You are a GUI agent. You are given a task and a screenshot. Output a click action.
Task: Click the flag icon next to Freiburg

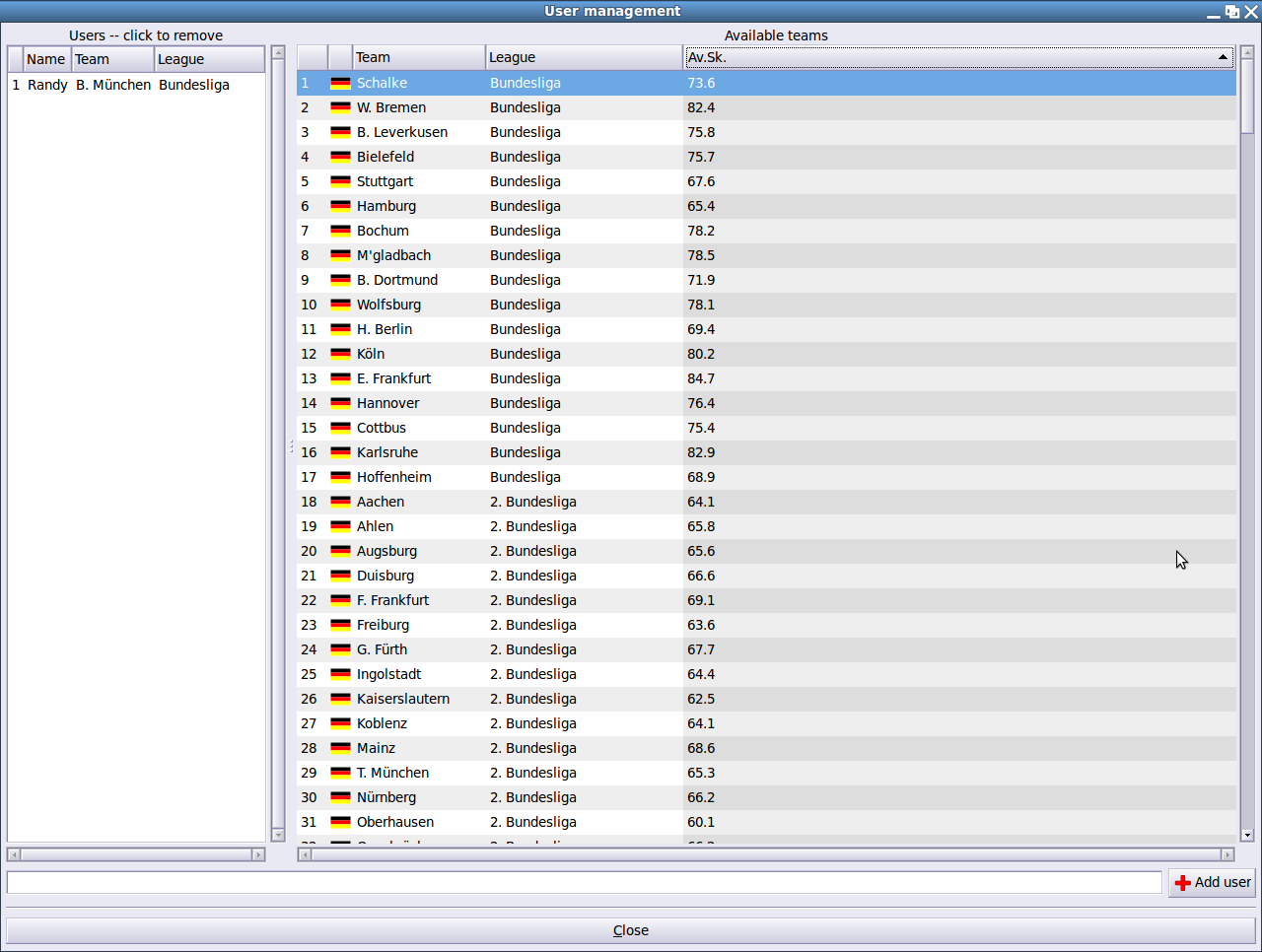340,626
